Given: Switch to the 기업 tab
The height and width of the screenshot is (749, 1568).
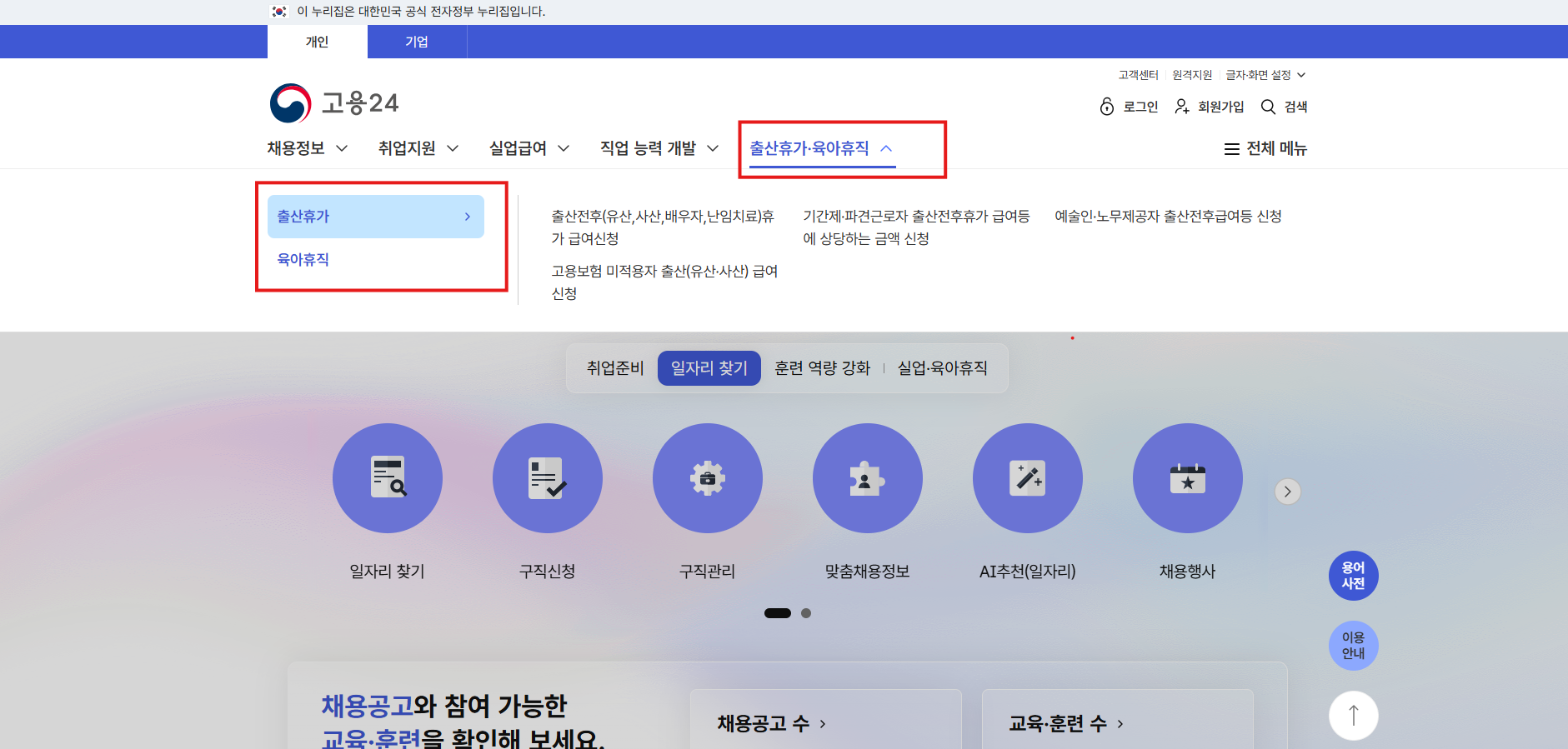Looking at the screenshot, I should point(417,42).
